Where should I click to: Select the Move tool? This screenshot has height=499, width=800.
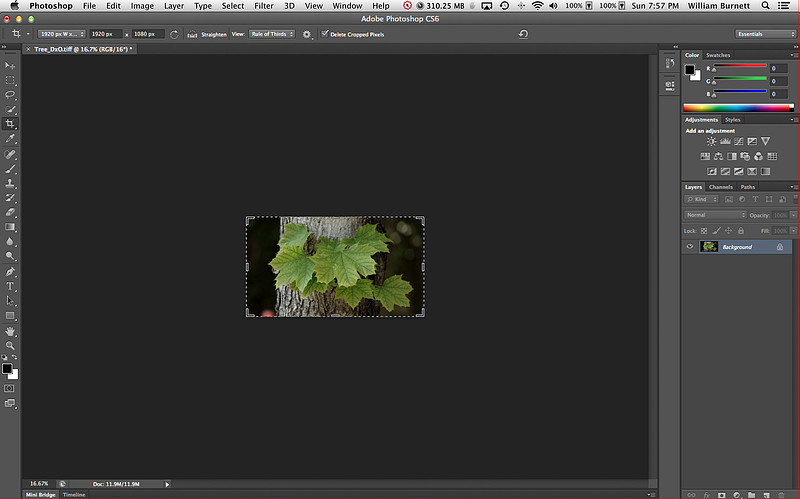(10, 66)
